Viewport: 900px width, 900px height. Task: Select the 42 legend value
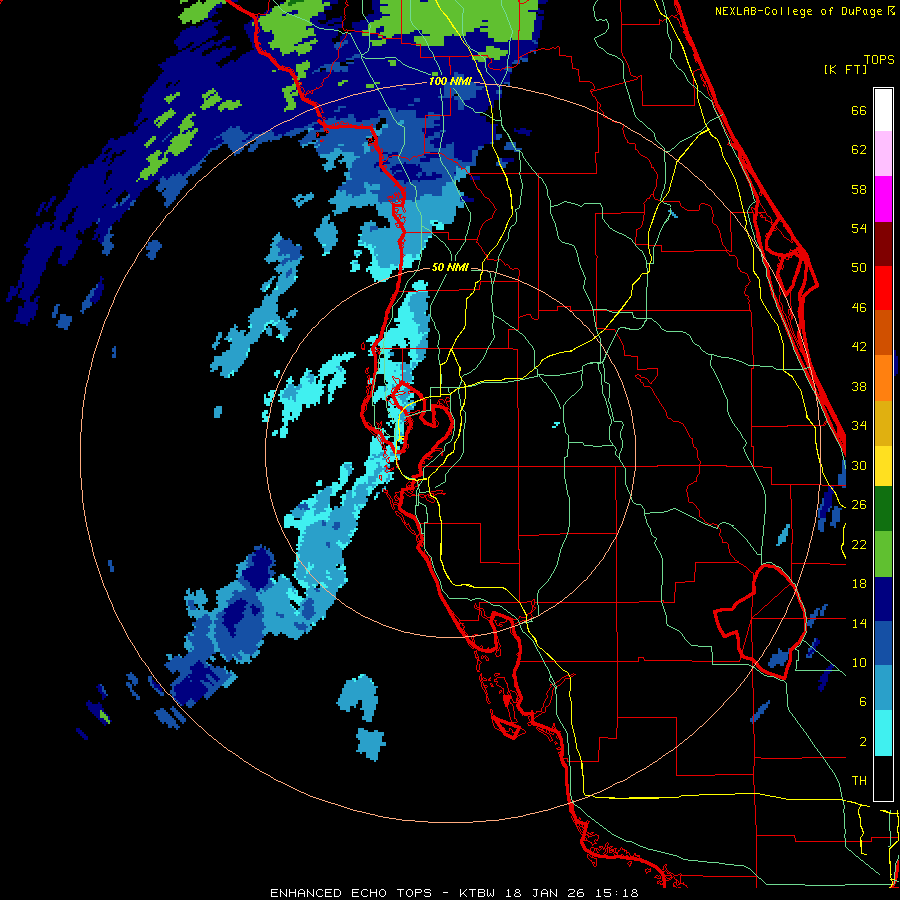tap(859, 347)
